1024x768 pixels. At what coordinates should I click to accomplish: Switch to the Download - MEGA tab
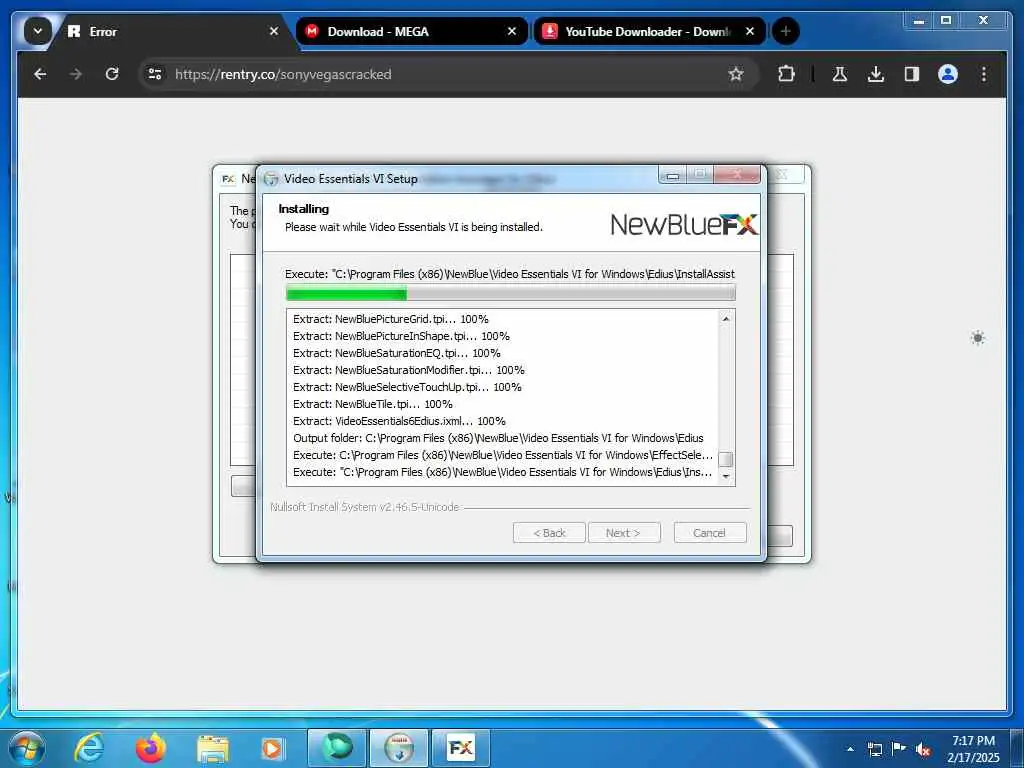(411, 31)
